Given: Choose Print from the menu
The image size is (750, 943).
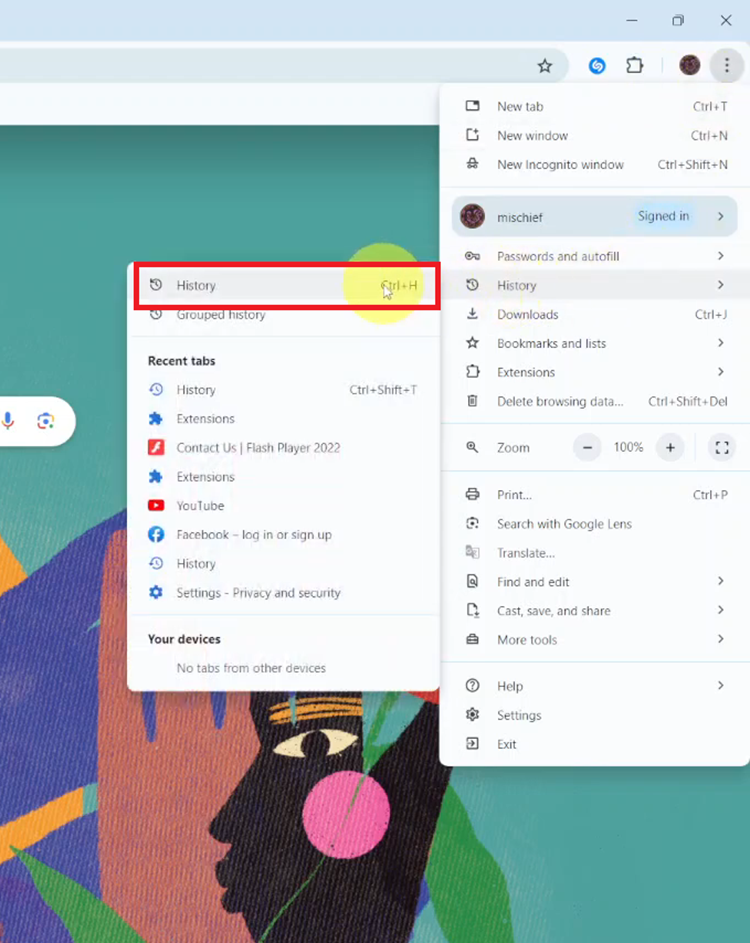Looking at the screenshot, I should pyautogui.click(x=595, y=494).
